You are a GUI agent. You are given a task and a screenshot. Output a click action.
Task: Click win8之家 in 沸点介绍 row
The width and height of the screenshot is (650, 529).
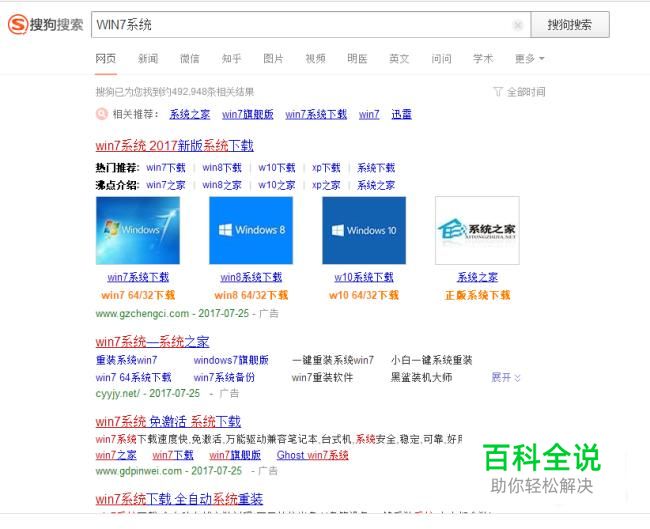pyautogui.click(x=222, y=185)
